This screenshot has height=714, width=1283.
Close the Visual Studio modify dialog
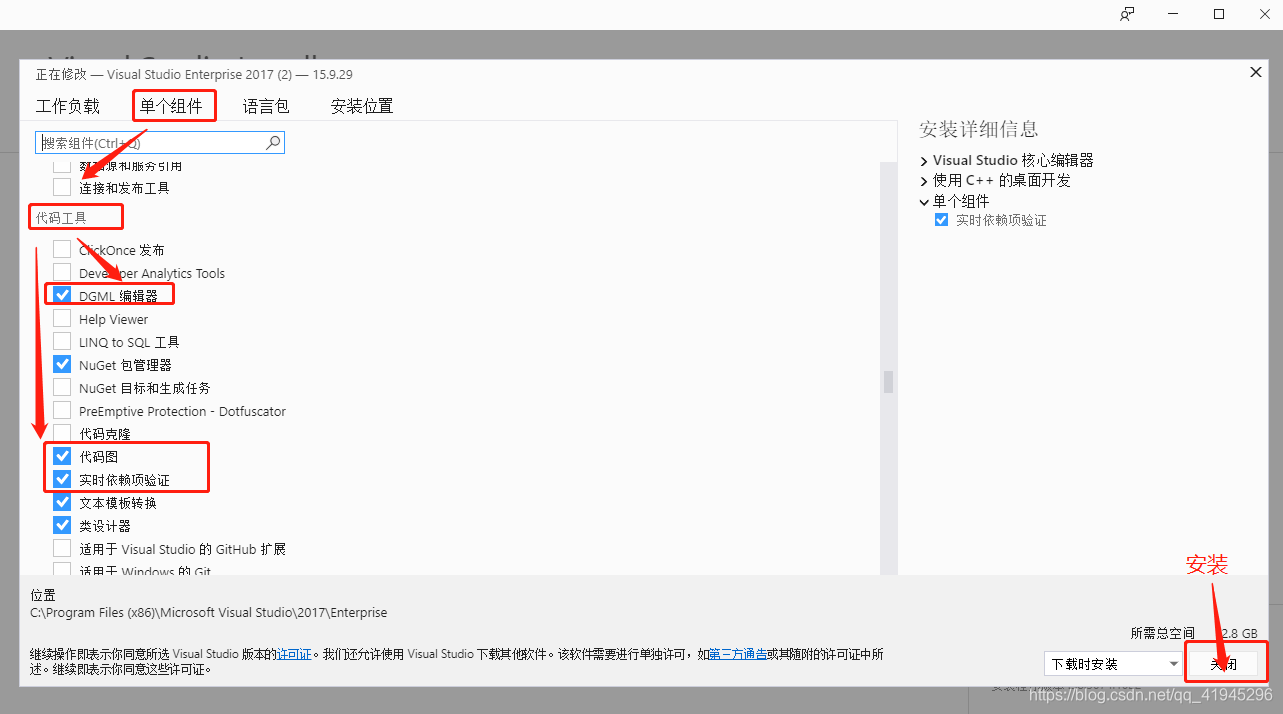[1256, 72]
